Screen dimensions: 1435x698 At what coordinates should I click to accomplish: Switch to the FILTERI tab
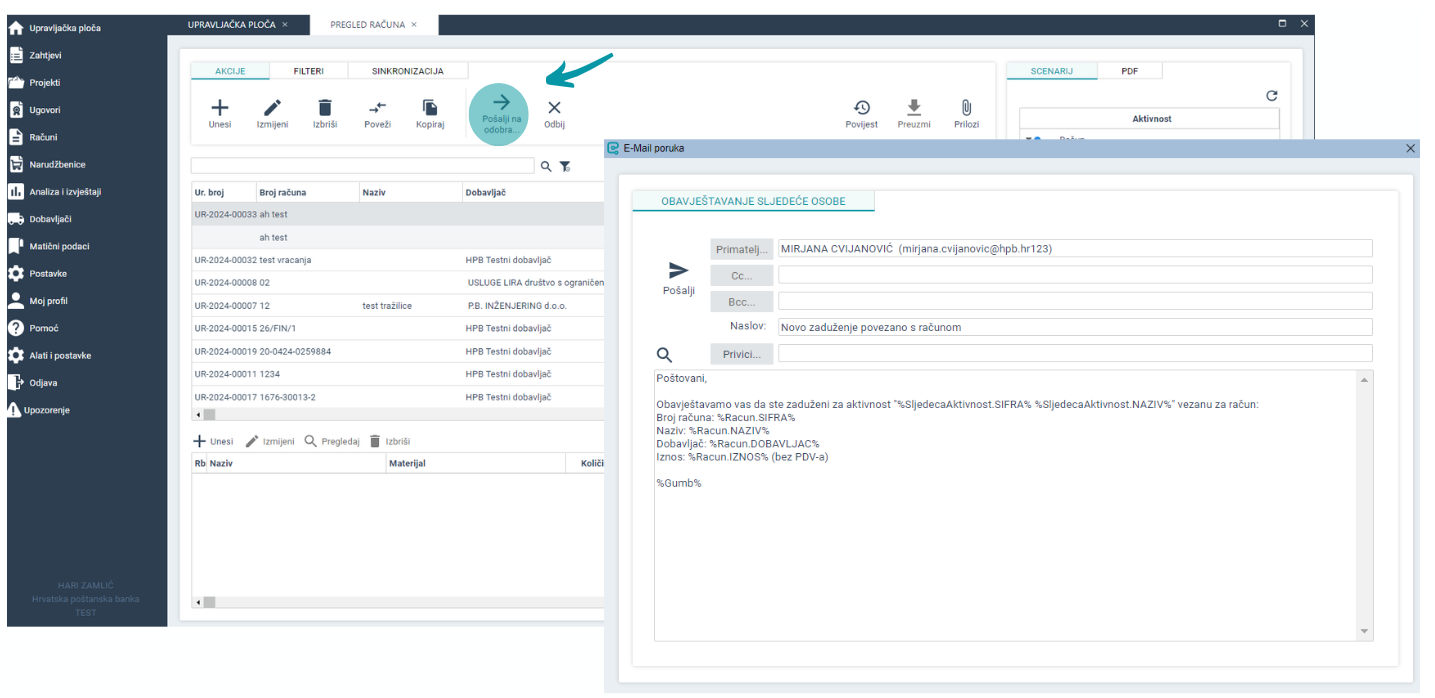pos(308,71)
